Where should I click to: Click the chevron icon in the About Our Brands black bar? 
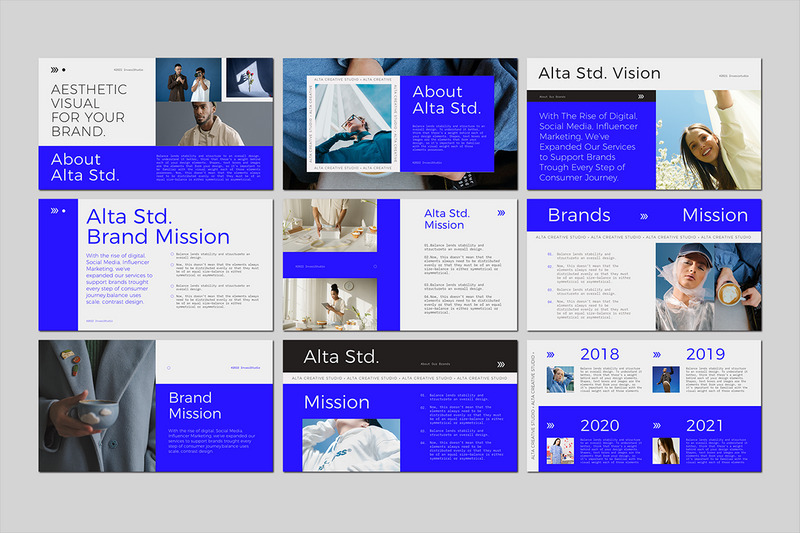(x=641, y=96)
